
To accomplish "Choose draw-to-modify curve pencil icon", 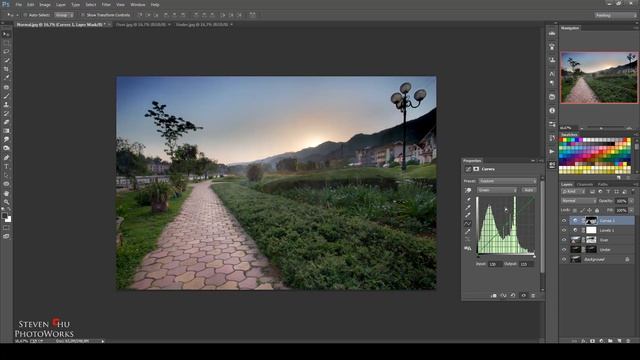I will pyautogui.click(x=468, y=232).
